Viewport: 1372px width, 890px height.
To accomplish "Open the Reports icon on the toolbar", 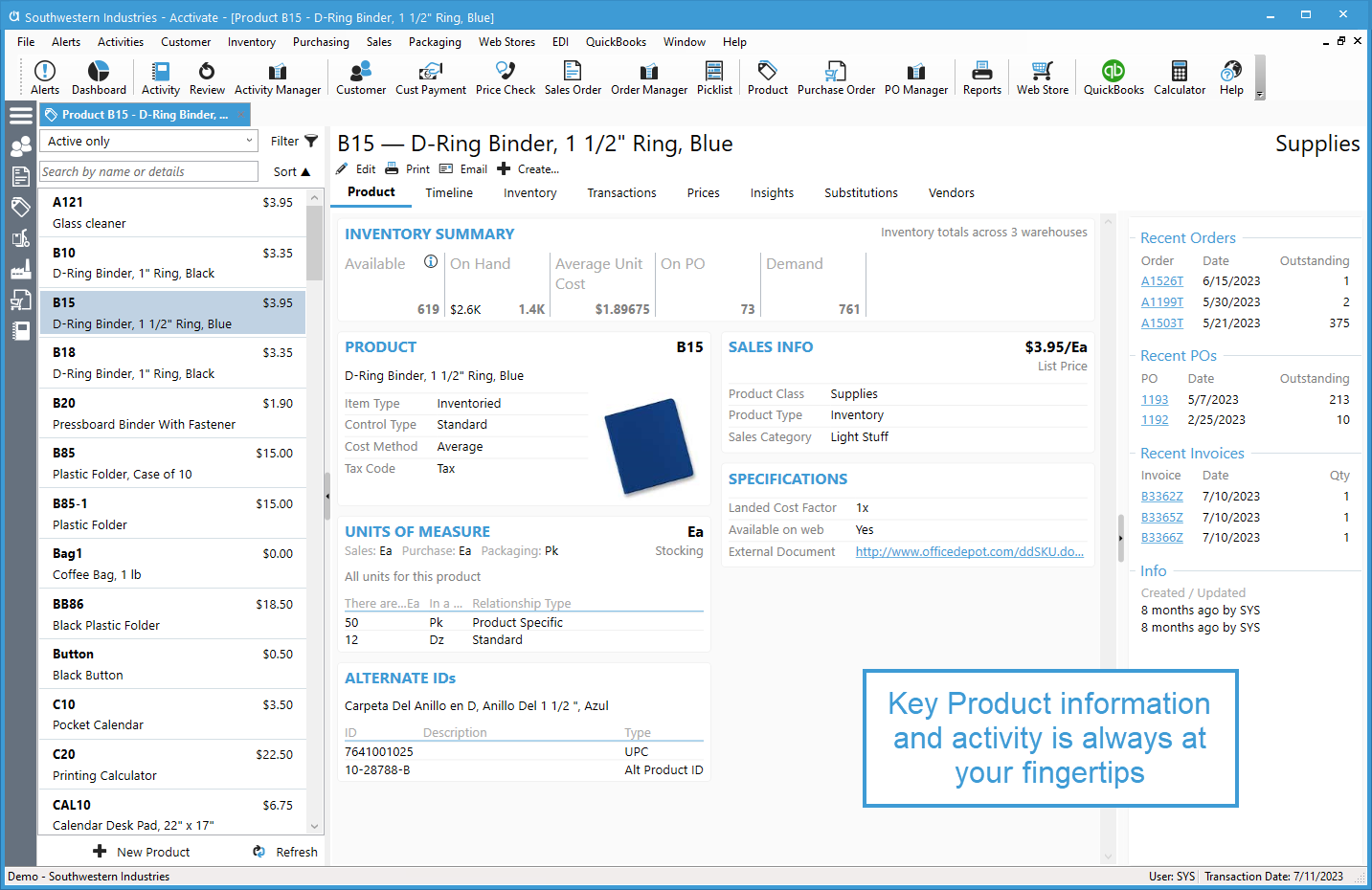I will pyautogui.click(x=981, y=77).
